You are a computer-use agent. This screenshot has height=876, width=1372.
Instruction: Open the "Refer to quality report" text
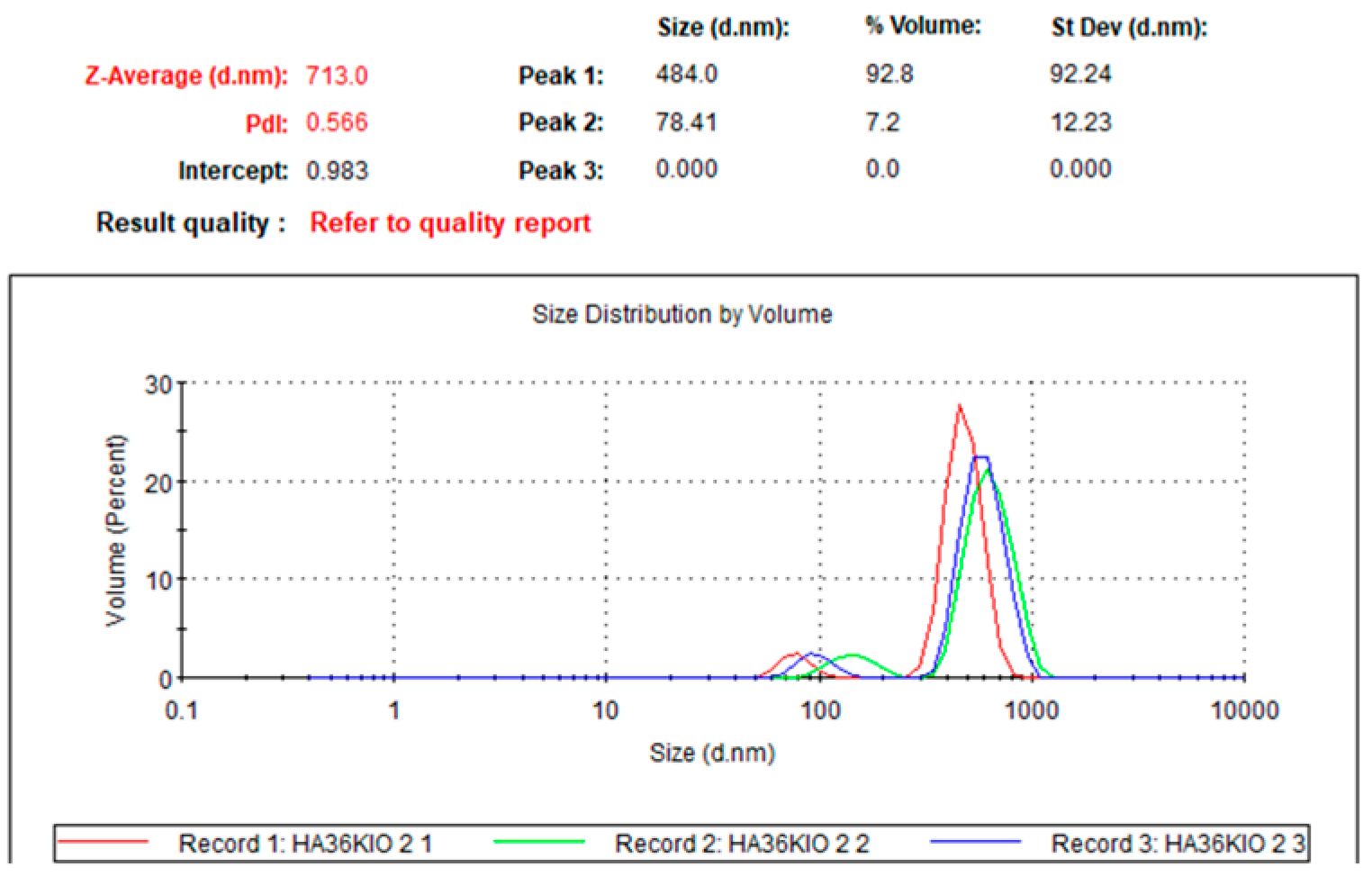[450, 222]
